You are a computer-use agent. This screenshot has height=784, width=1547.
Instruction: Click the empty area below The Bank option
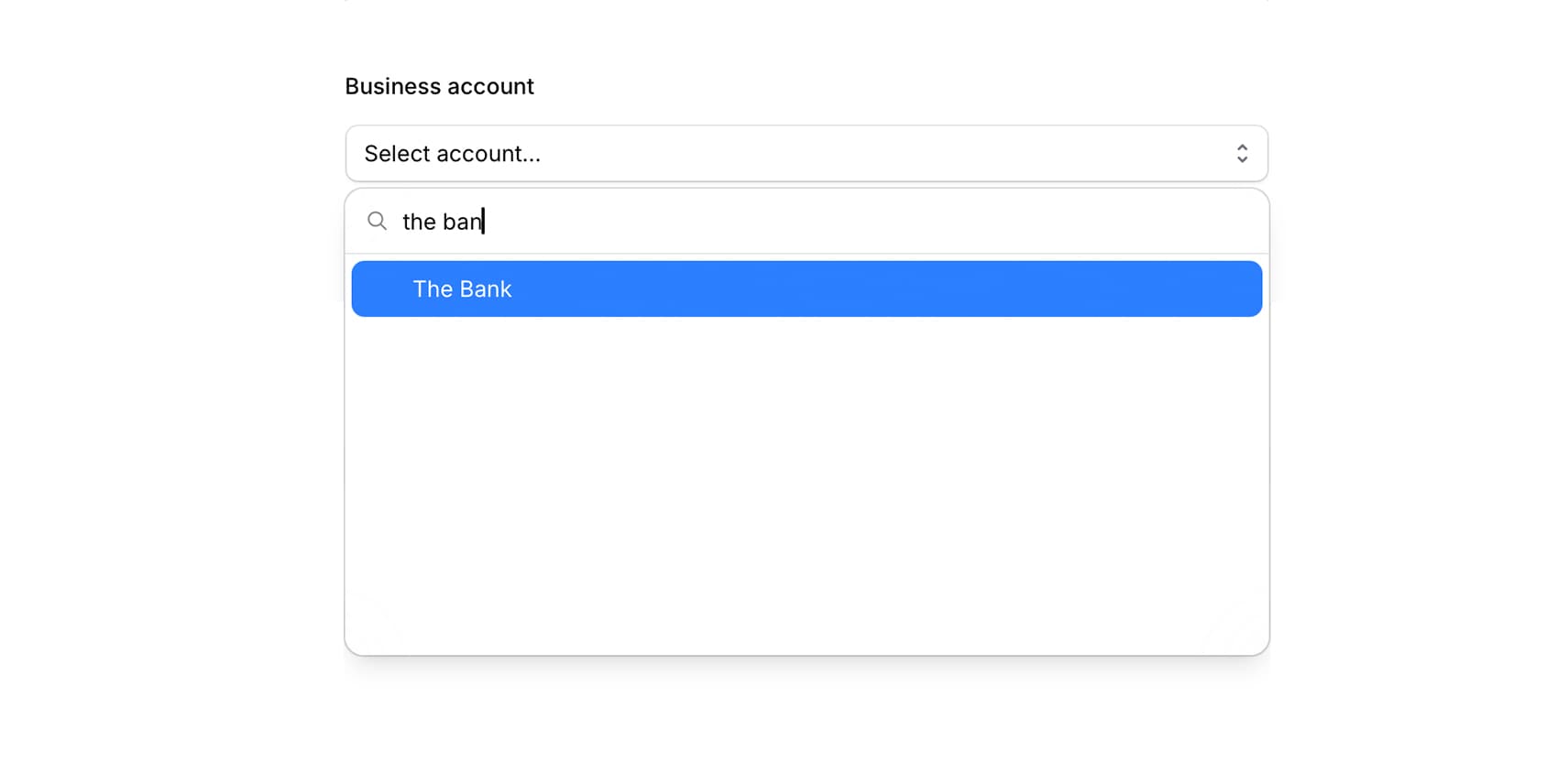806,476
